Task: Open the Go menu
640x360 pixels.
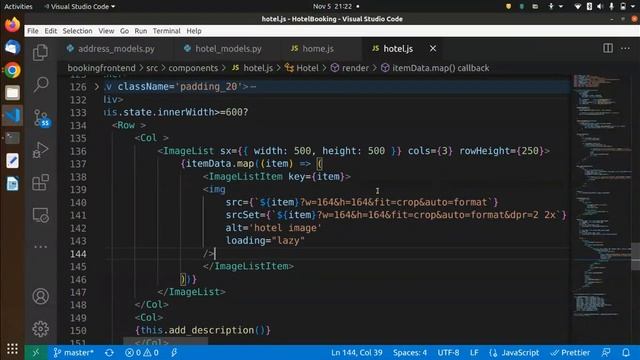Action: tap(124, 31)
